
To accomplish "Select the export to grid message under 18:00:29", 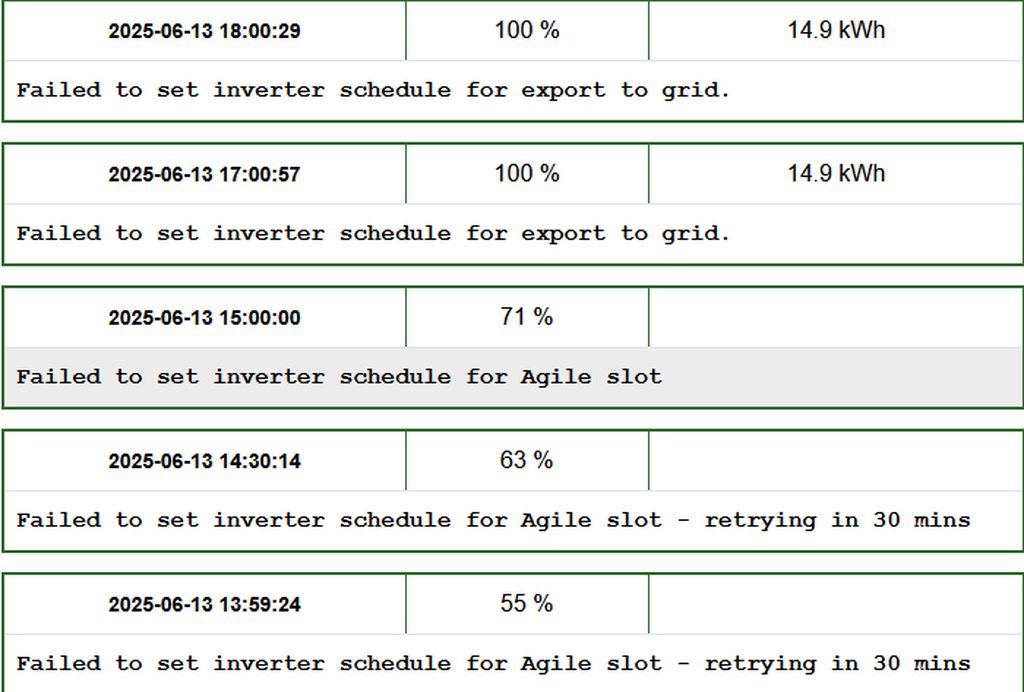I will click(373, 90).
